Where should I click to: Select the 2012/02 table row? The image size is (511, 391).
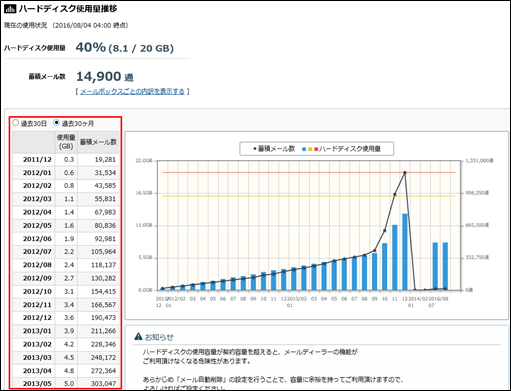(x=66, y=186)
